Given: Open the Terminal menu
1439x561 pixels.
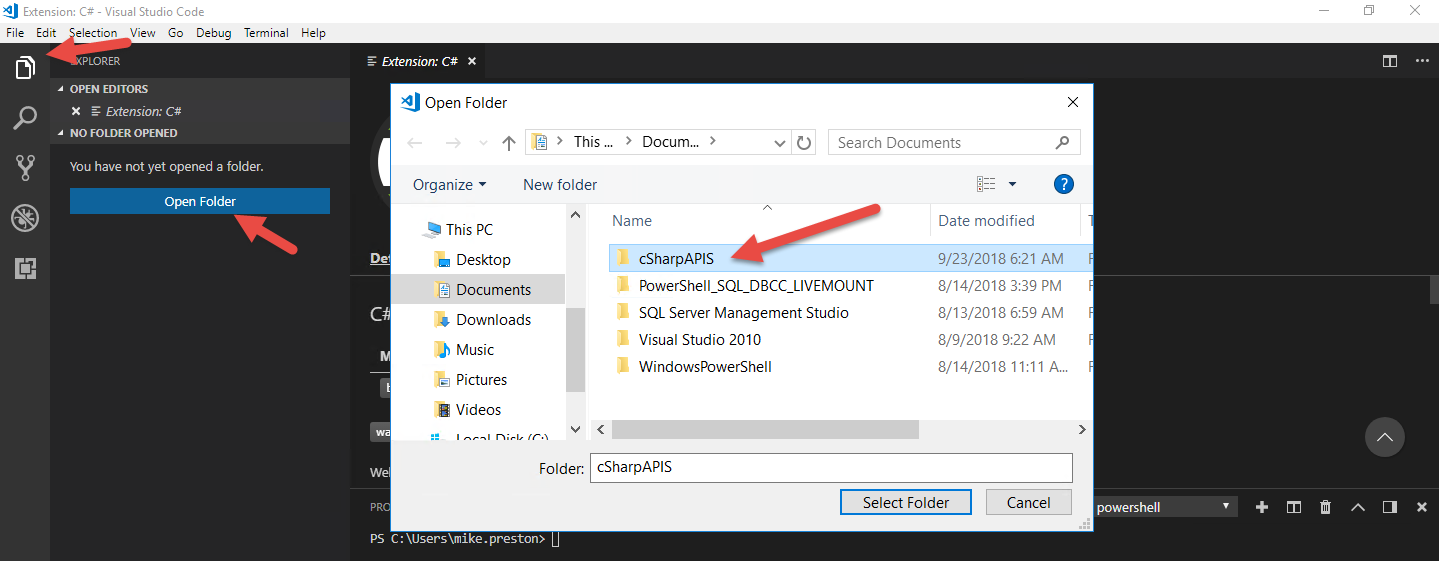Looking at the screenshot, I should pos(266,33).
